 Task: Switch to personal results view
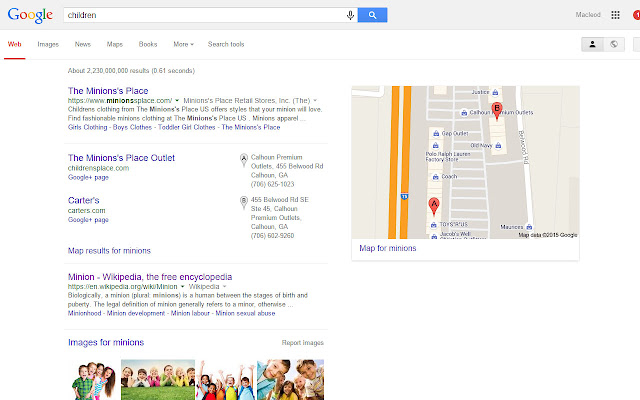tap(592, 44)
